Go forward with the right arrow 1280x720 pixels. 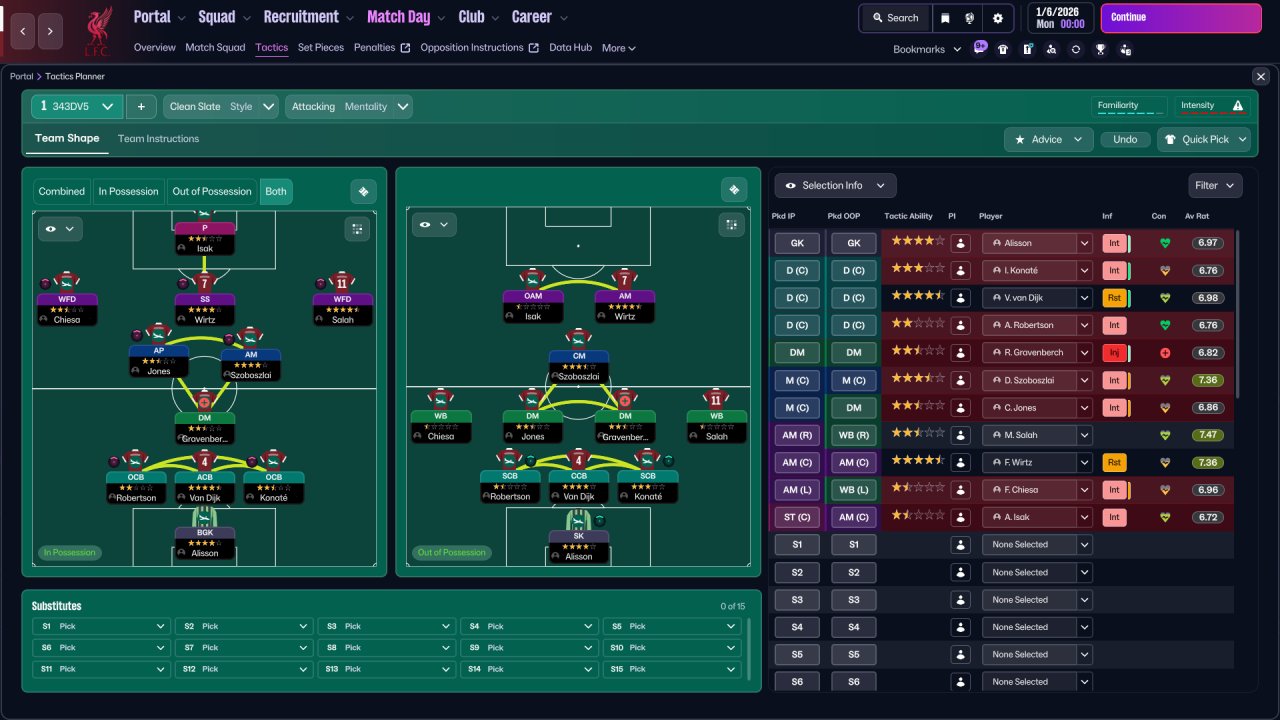[51, 31]
